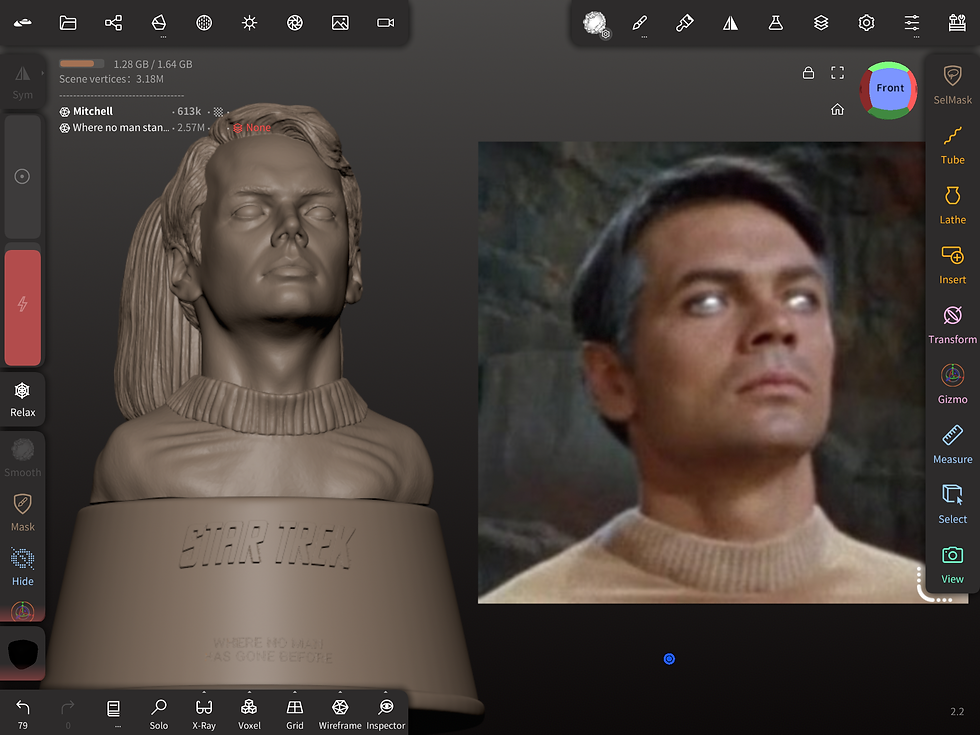This screenshot has width=980, height=735.
Task: Open the Background image menu
Action: [340, 23]
